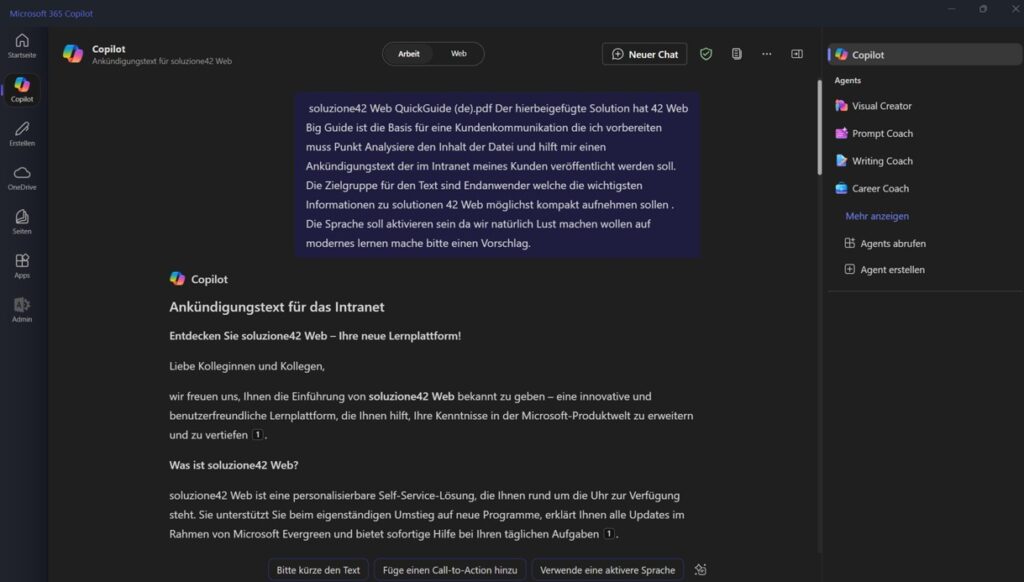Switch to Arbeit mode
Screen dimensions: 1024x582
[x=409, y=54]
